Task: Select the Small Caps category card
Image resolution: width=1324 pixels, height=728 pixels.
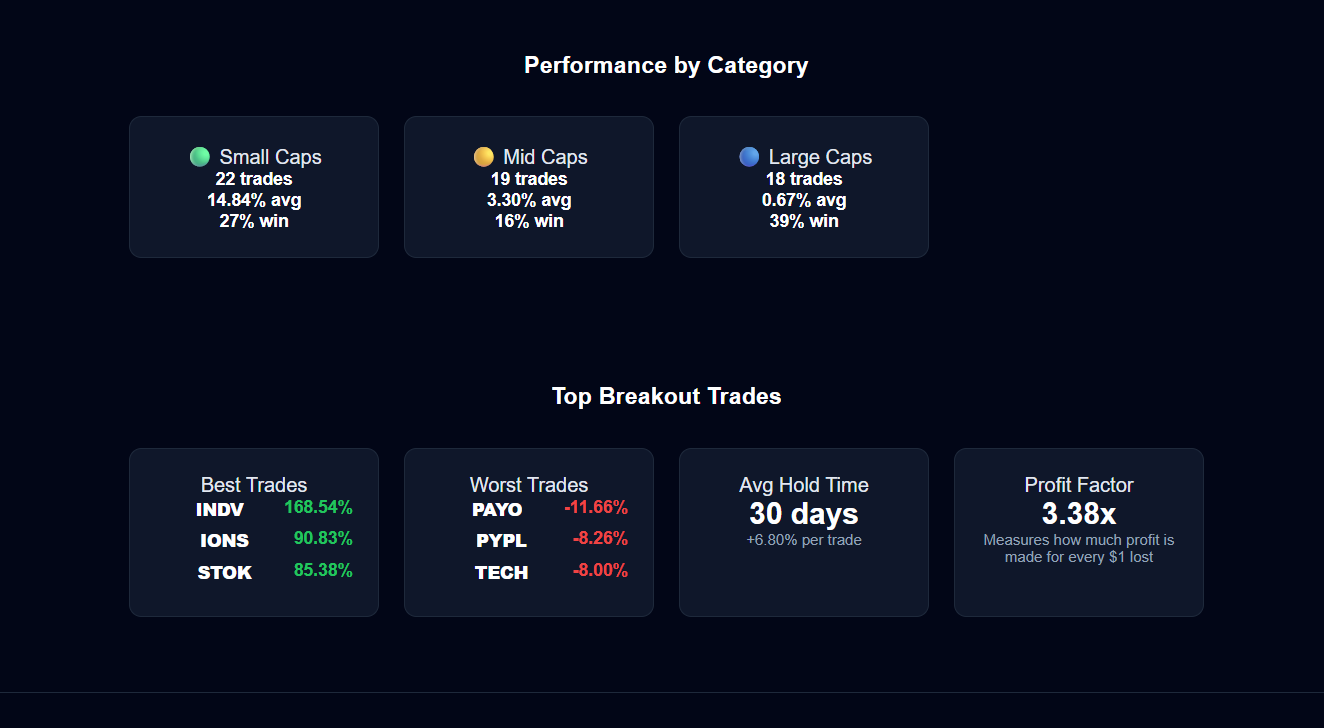Action: pos(254,187)
